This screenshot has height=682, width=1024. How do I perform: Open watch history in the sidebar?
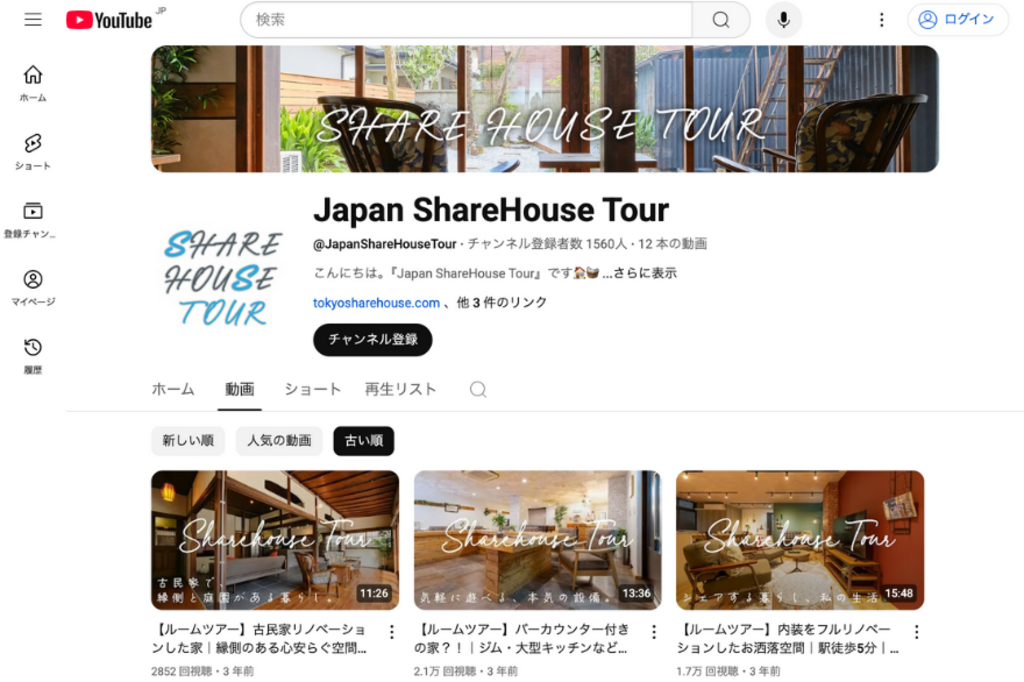pos(33,355)
